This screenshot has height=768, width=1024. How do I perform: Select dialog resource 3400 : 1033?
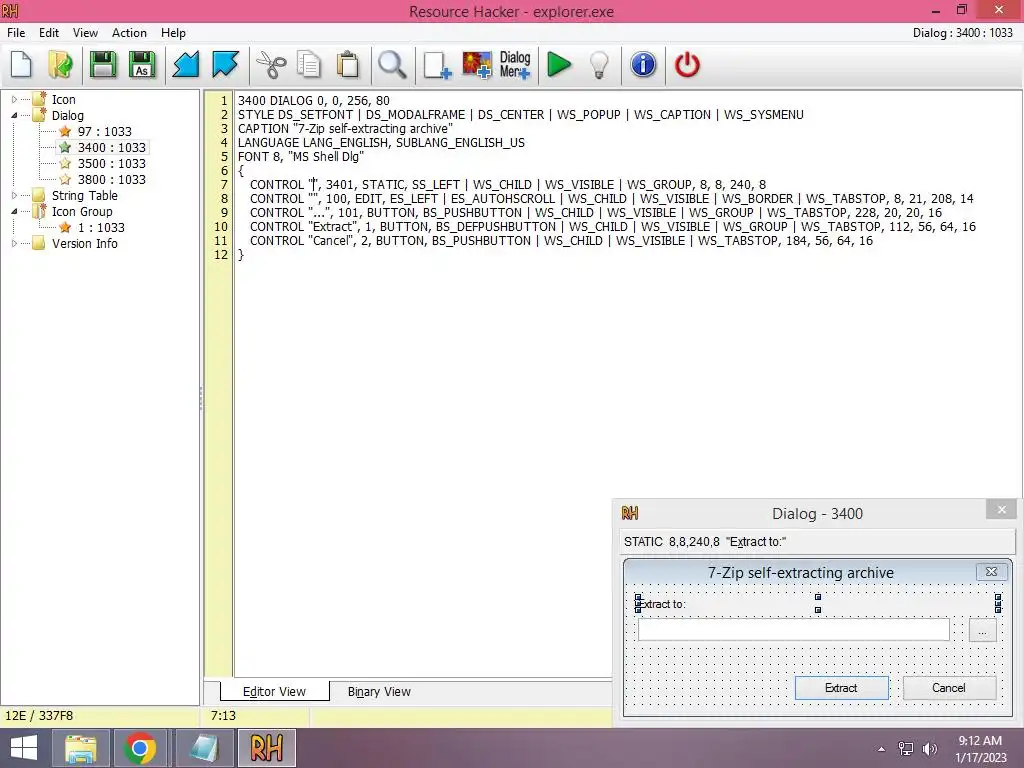point(112,148)
